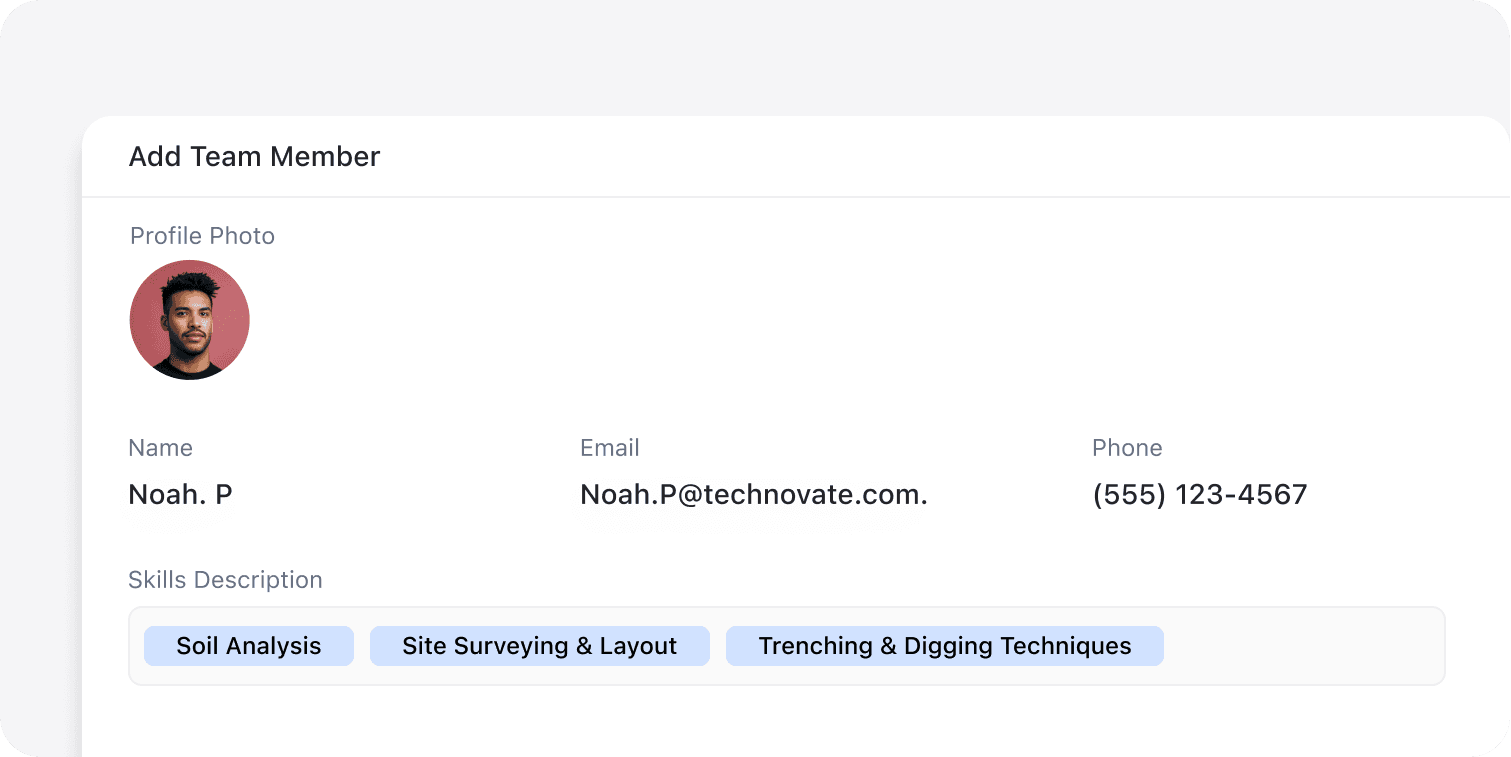Click the word "Trenching" in the last skill tag
This screenshot has height=757, width=1511.
coord(815,646)
